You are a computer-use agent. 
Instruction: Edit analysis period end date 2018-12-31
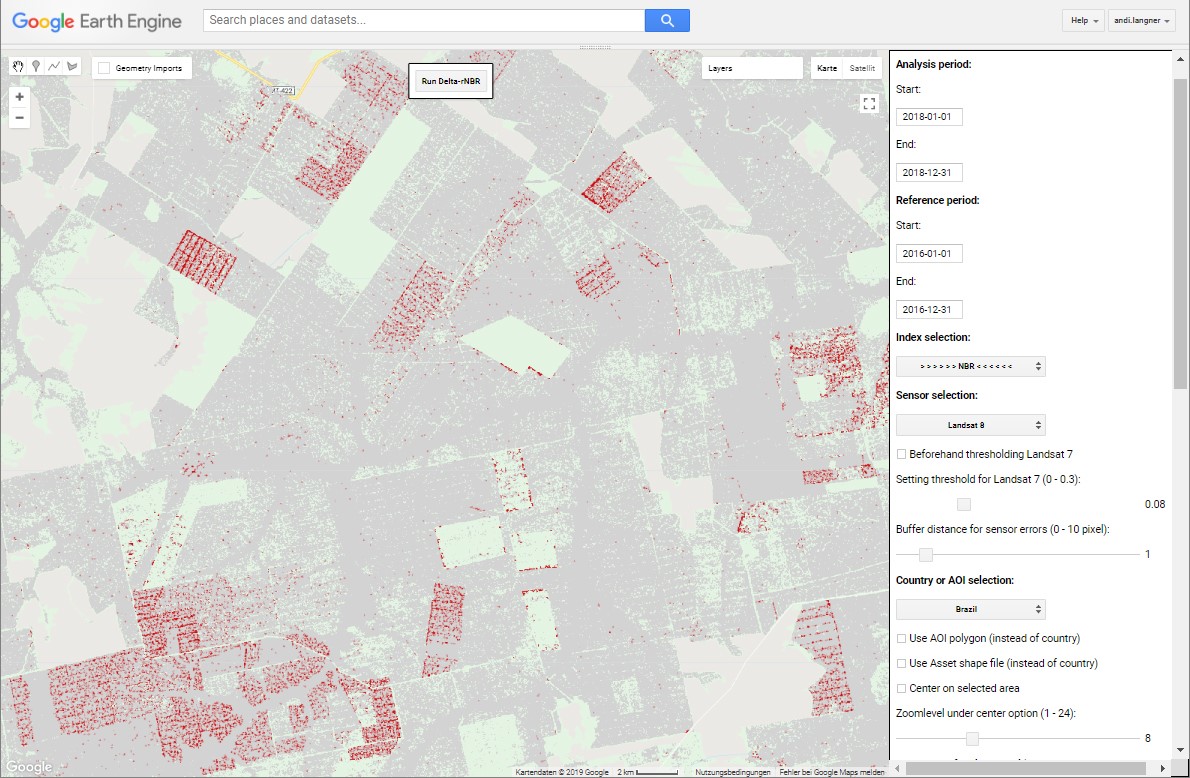929,172
